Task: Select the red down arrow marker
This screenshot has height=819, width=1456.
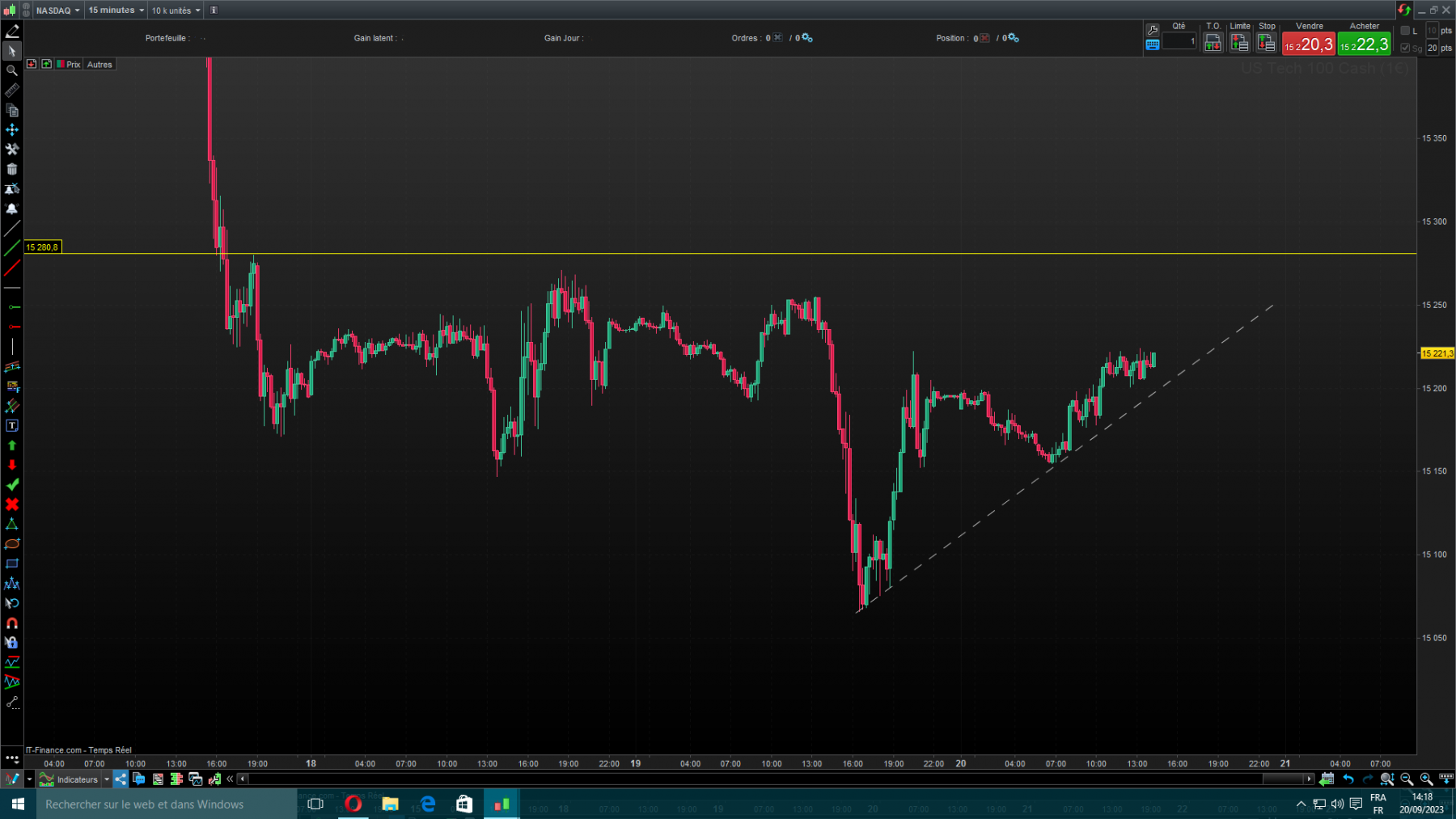Action: [x=12, y=465]
